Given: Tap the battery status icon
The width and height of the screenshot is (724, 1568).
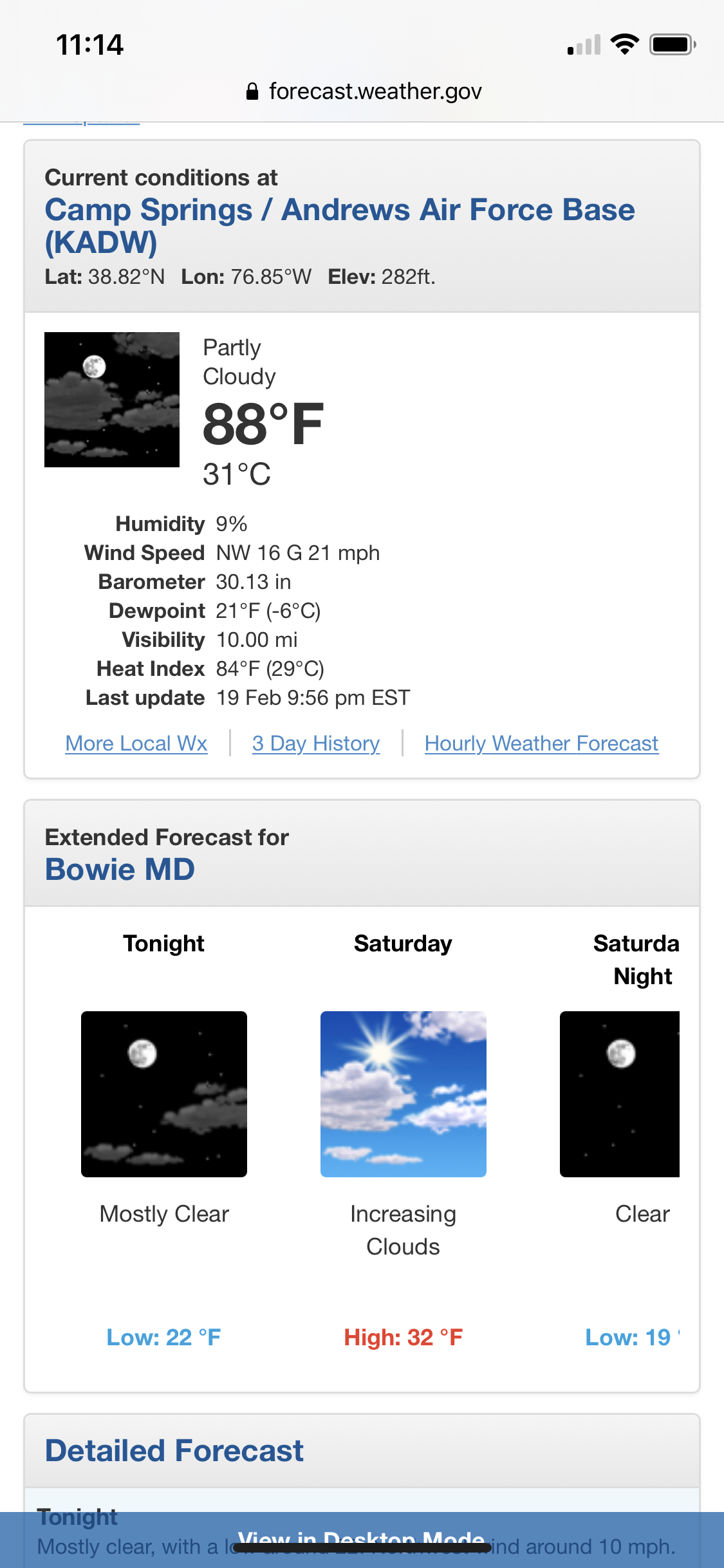Looking at the screenshot, I should click(x=673, y=44).
